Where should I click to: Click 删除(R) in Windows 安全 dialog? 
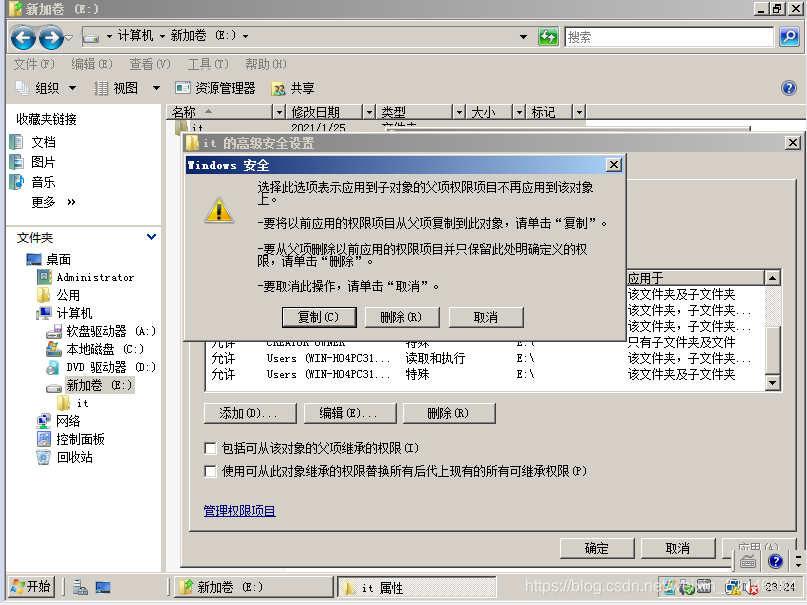402,317
